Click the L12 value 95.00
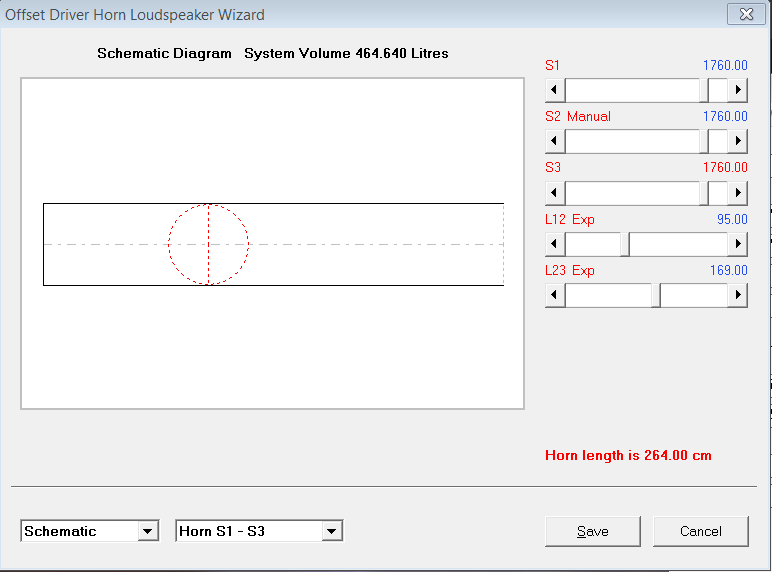The width and height of the screenshot is (772, 572). [732, 220]
